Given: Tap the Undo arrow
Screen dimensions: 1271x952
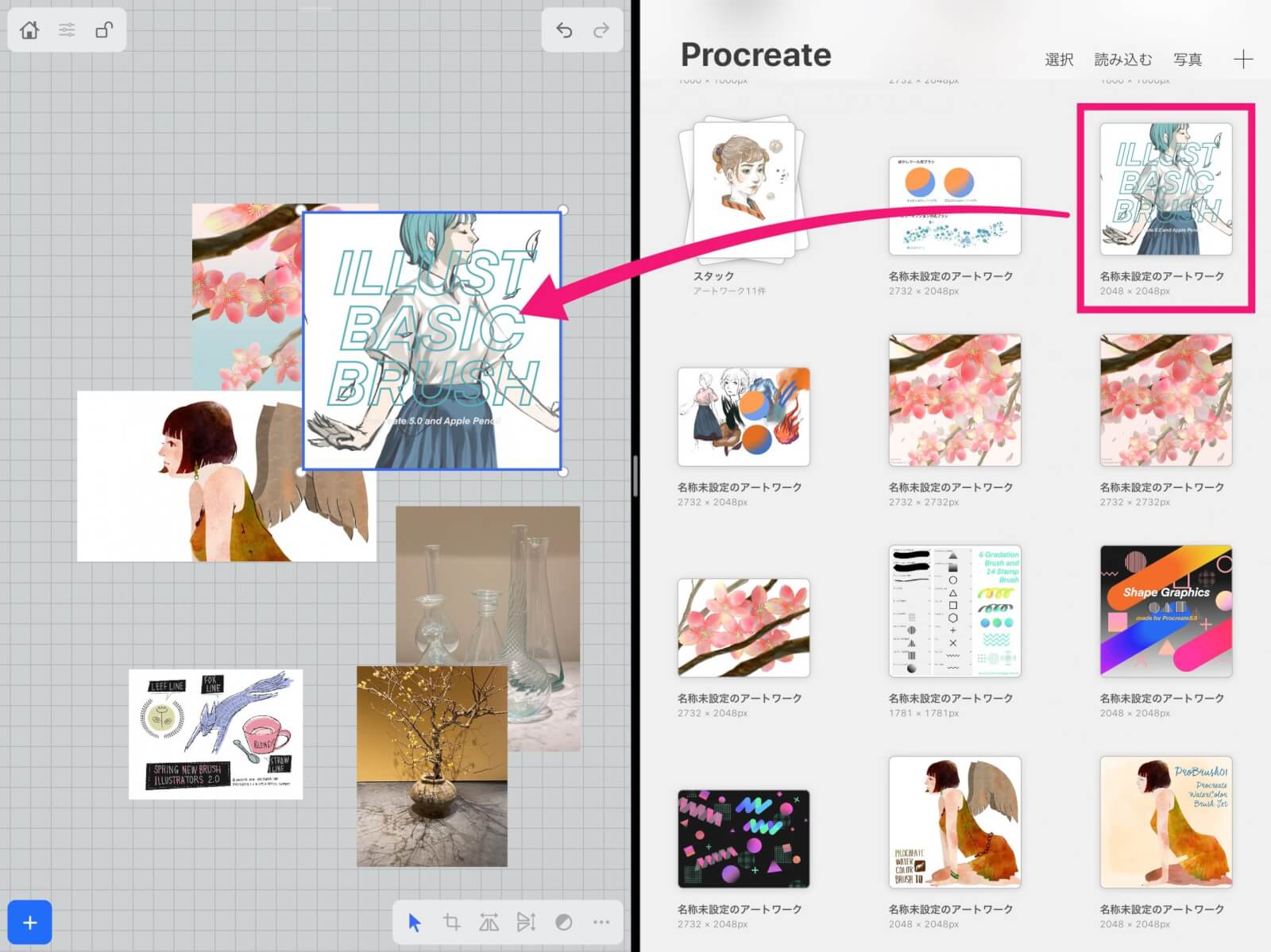Looking at the screenshot, I should [564, 29].
